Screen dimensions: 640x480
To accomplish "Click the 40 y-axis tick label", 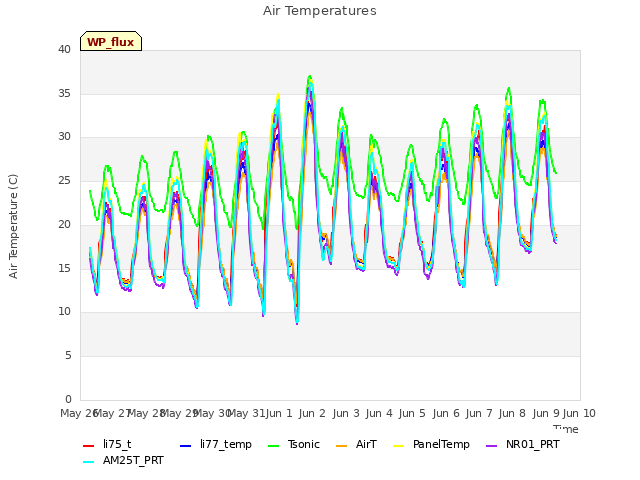I will coord(64,50).
